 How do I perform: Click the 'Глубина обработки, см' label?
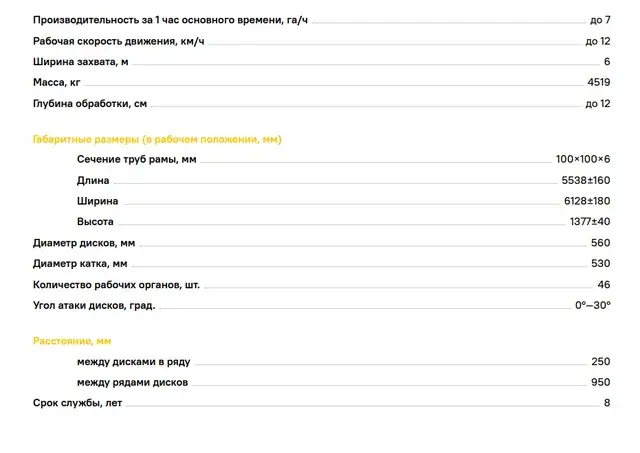click(90, 104)
